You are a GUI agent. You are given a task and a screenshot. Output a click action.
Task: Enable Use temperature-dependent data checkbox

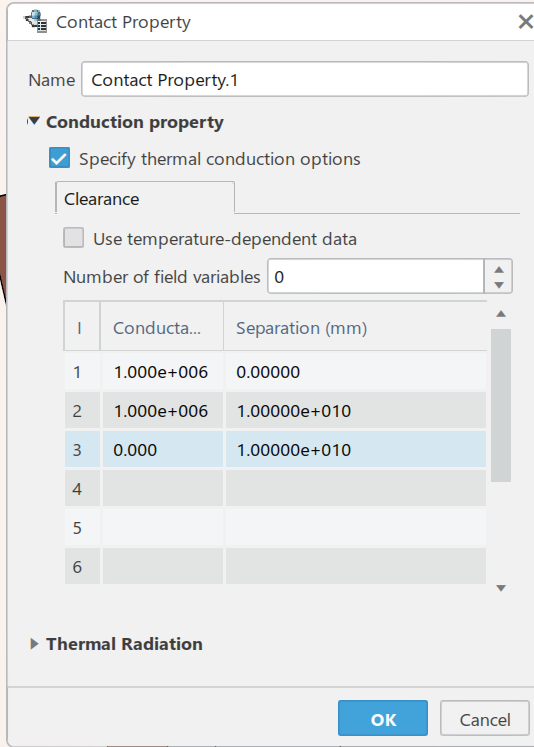tap(74, 238)
